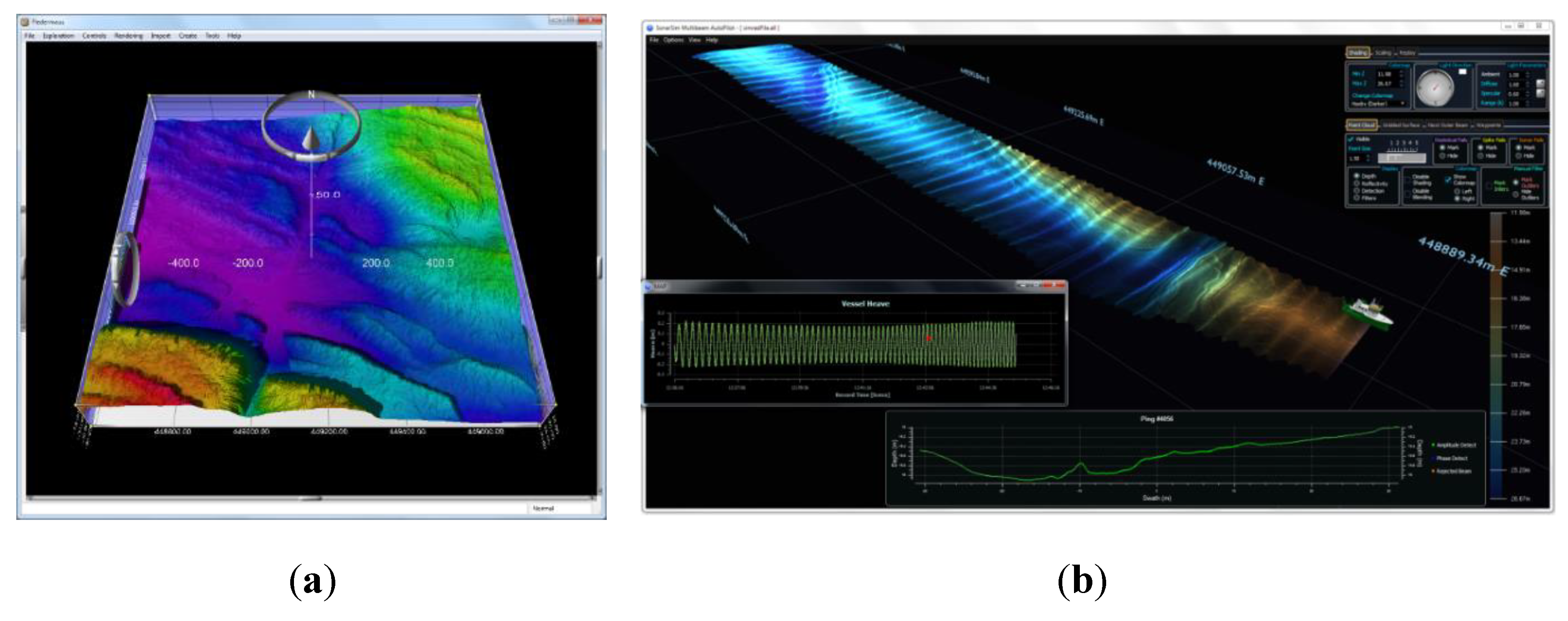Click the white swatch in Light Direction
Image resolution: width=1568 pixels, height=621 pixels.
pyautogui.click(x=1463, y=72)
